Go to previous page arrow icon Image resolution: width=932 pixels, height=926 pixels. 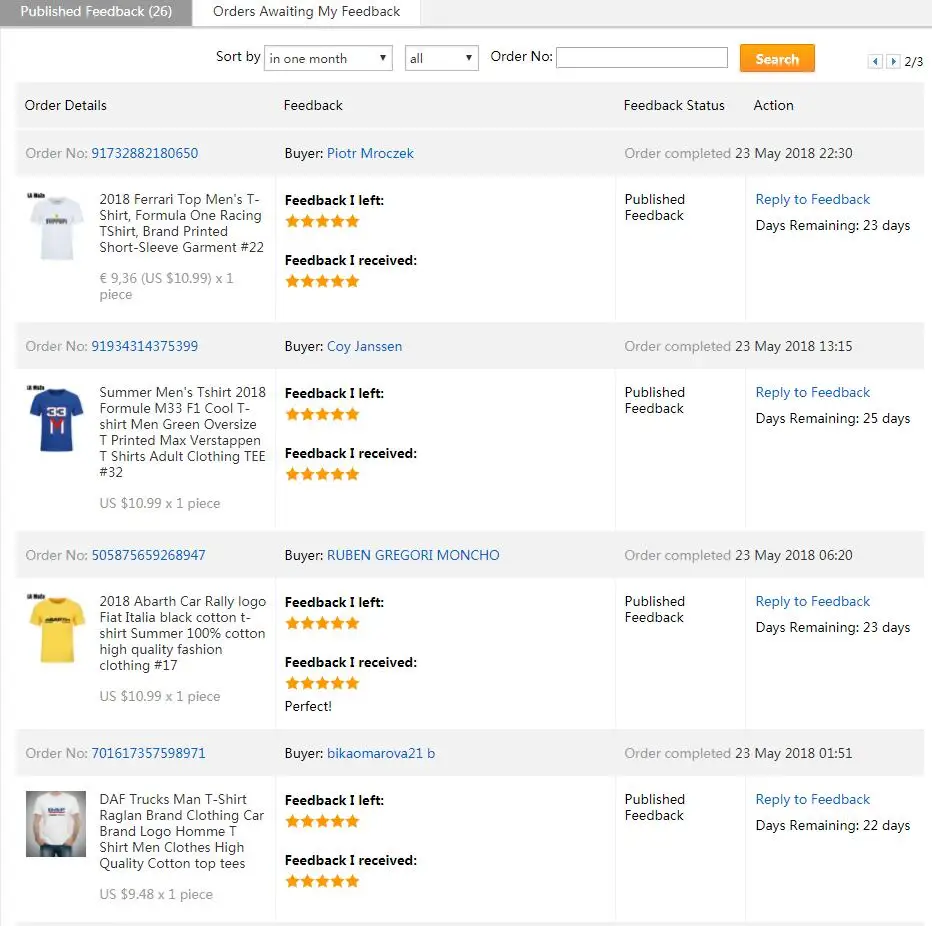click(875, 61)
